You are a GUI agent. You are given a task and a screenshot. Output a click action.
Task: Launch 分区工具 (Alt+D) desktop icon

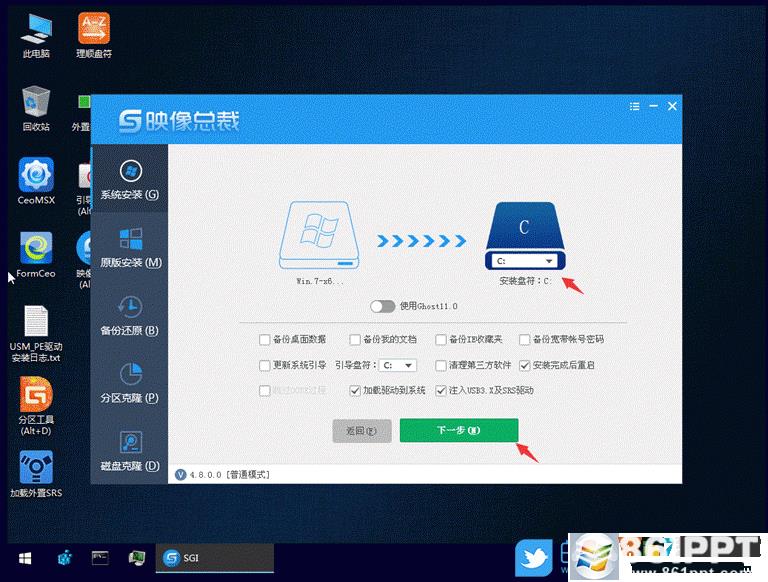36,406
